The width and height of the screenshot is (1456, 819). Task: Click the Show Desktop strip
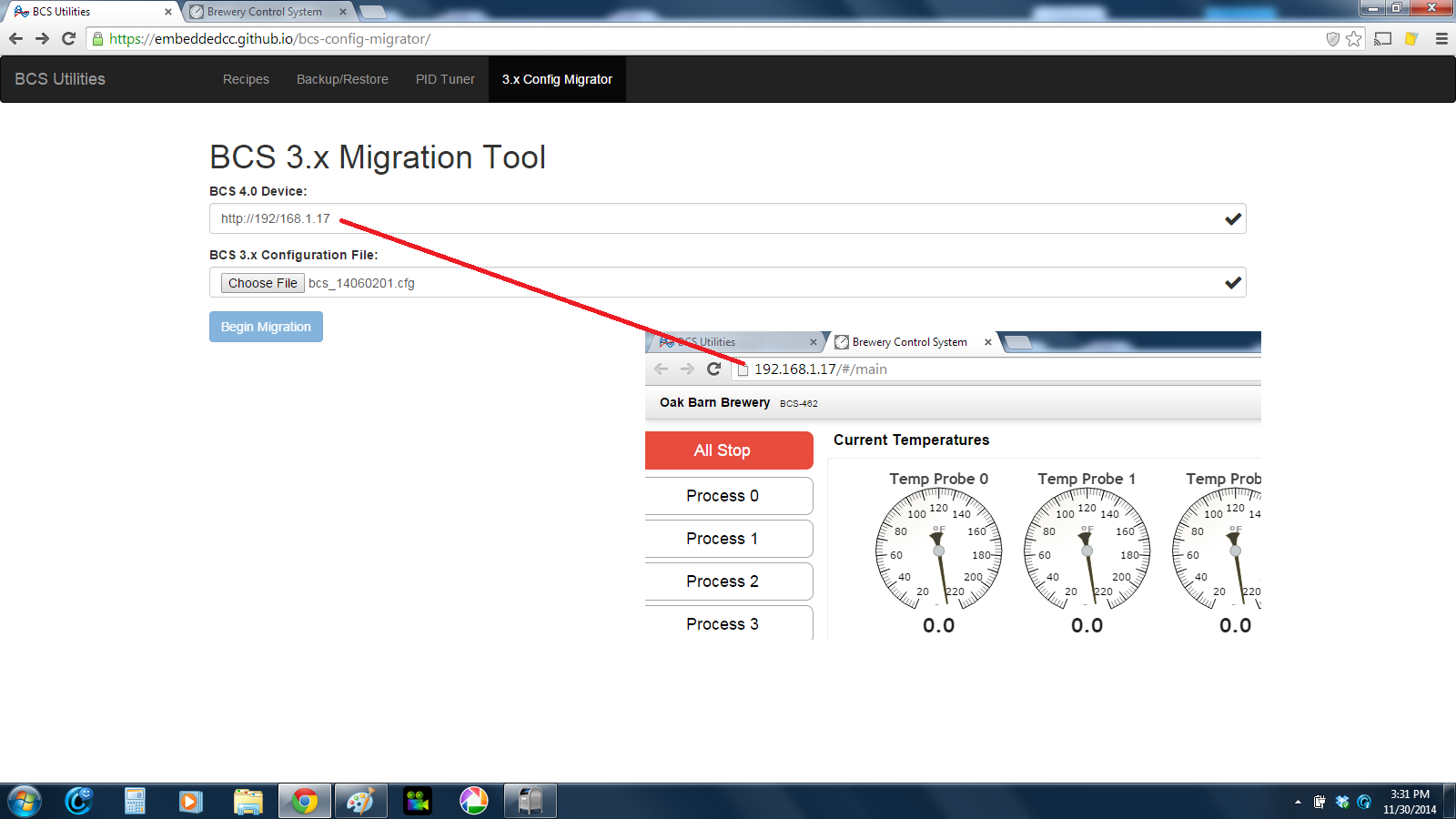[1450, 802]
